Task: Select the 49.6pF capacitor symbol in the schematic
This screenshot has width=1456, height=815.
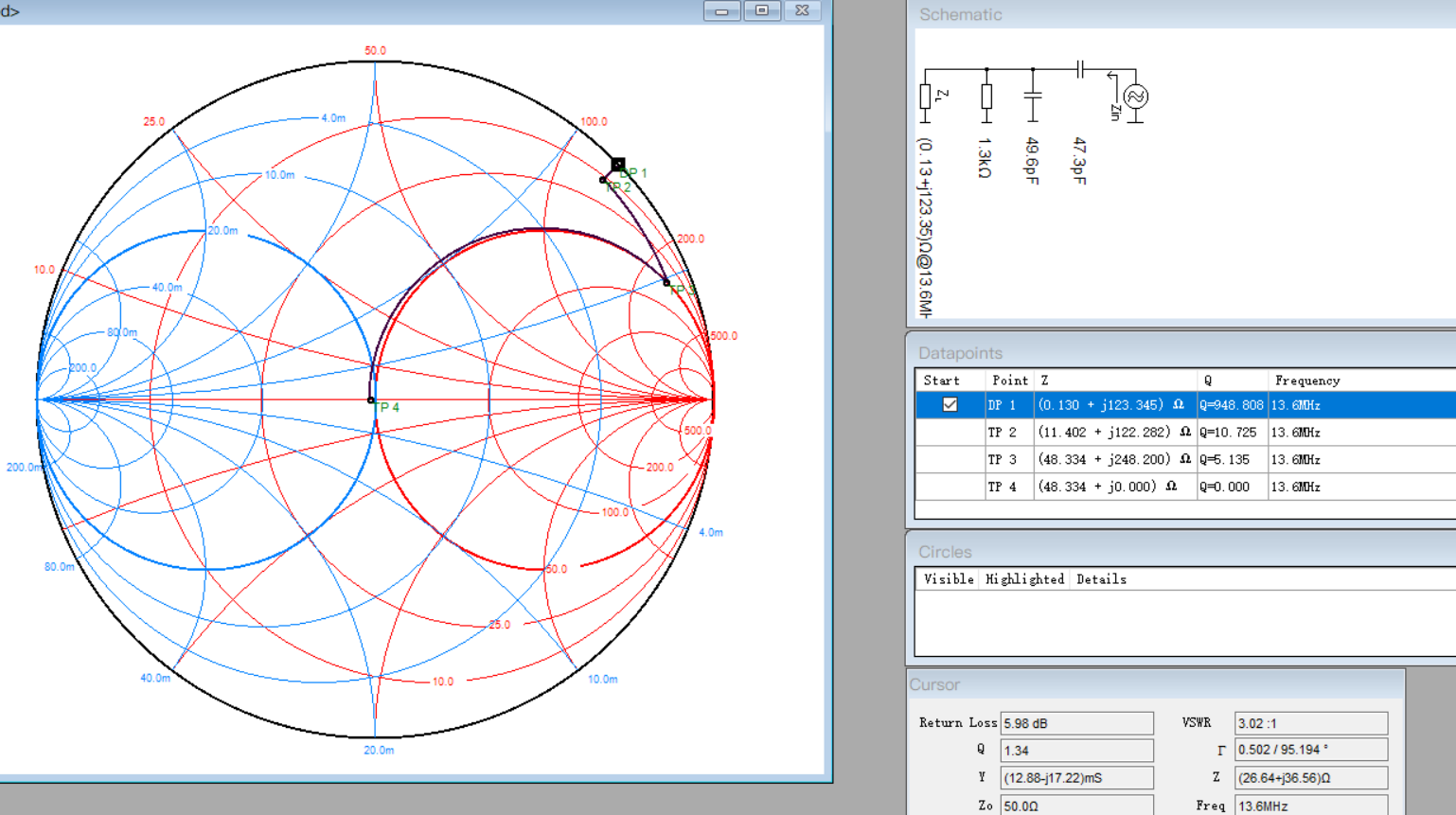Action: tap(1031, 97)
